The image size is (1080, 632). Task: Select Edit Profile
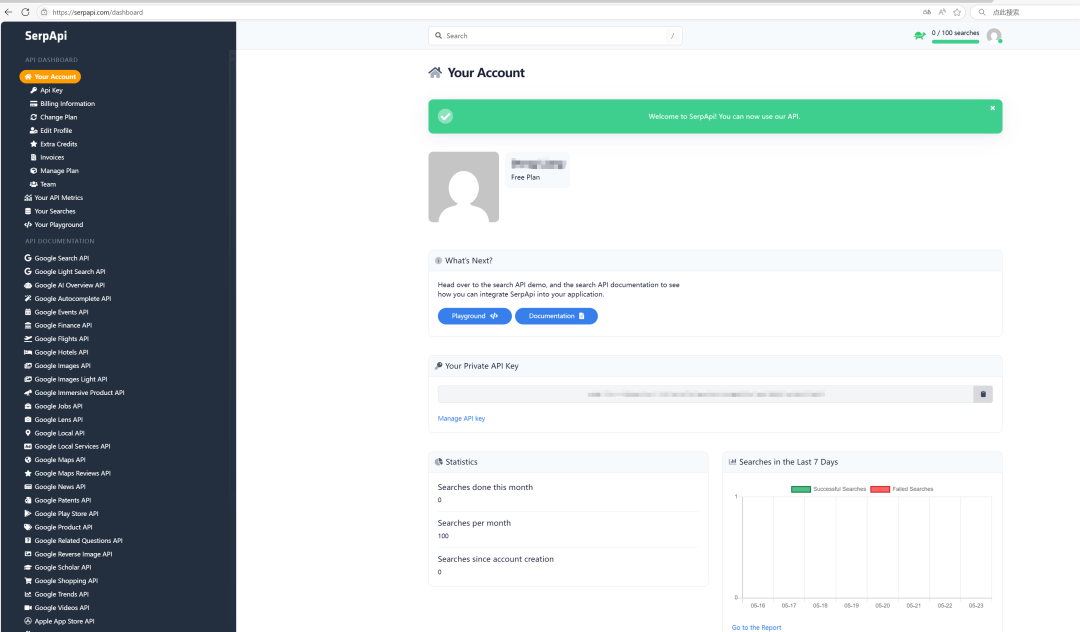click(56, 131)
